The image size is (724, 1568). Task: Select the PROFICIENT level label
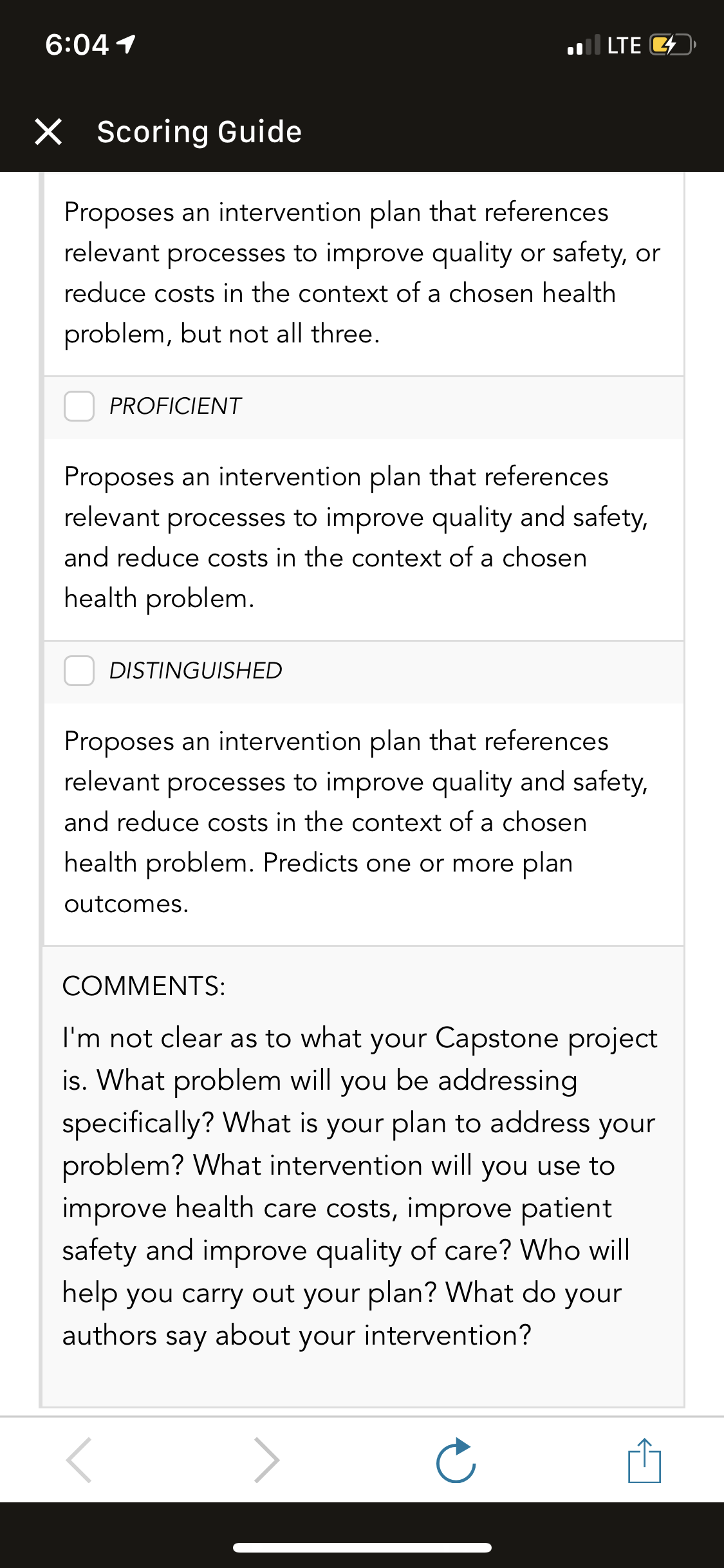[x=175, y=406]
